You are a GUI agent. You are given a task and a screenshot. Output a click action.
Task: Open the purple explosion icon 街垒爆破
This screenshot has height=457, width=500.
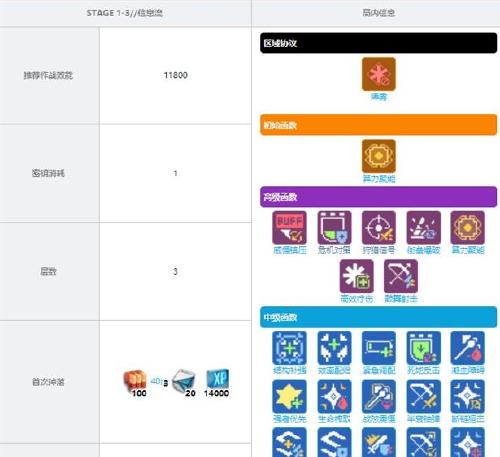click(423, 228)
